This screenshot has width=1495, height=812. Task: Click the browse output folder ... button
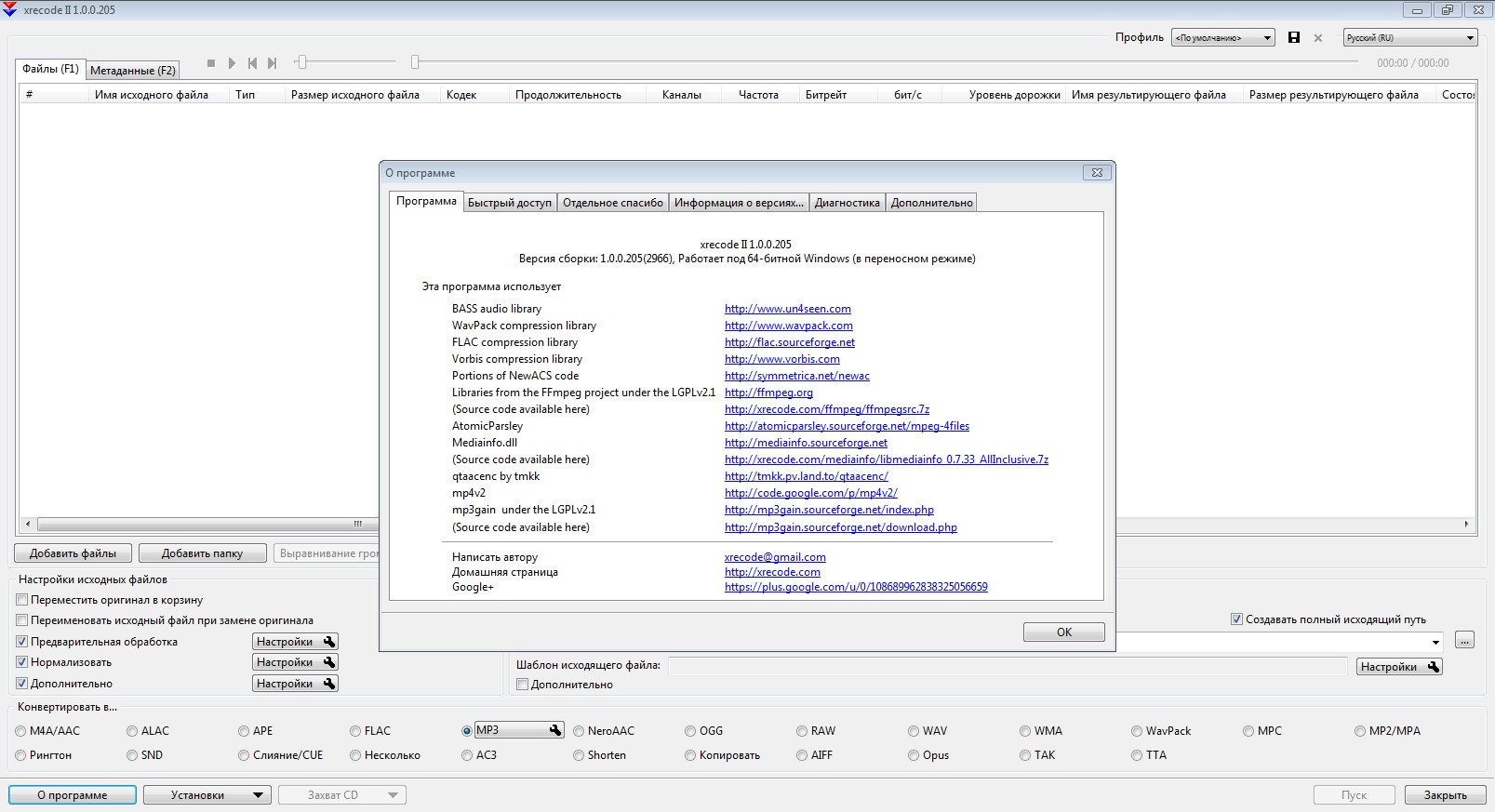pyautogui.click(x=1464, y=640)
